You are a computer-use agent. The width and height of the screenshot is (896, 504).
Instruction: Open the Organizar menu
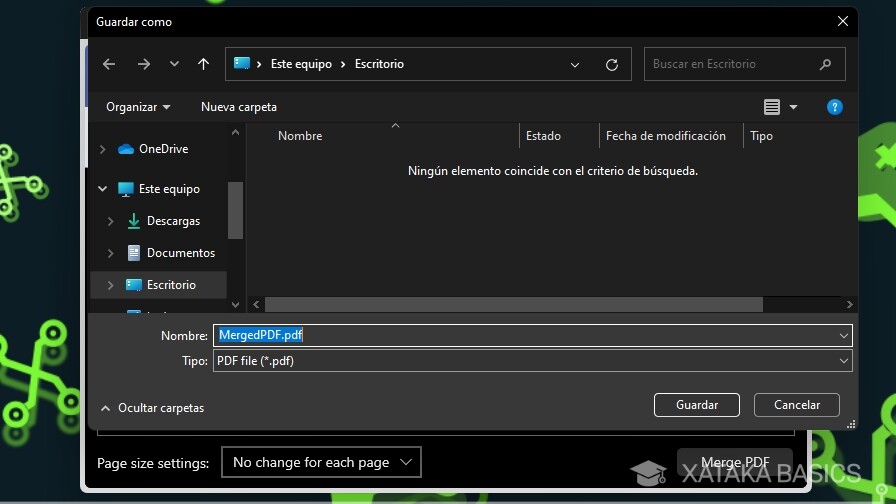[x=138, y=107]
